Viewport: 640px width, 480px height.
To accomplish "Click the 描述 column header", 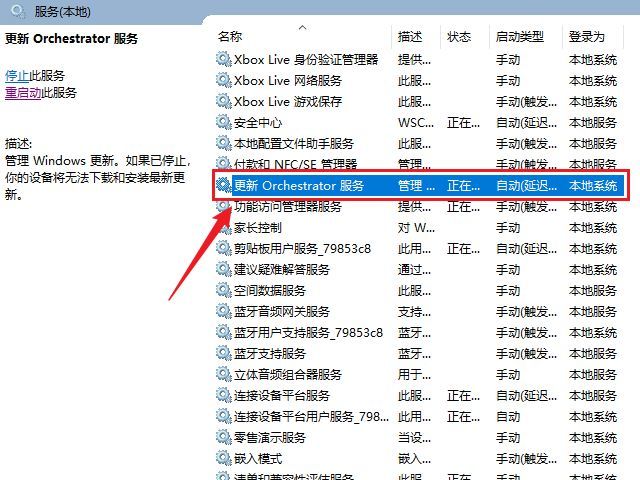I will [410, 37].
